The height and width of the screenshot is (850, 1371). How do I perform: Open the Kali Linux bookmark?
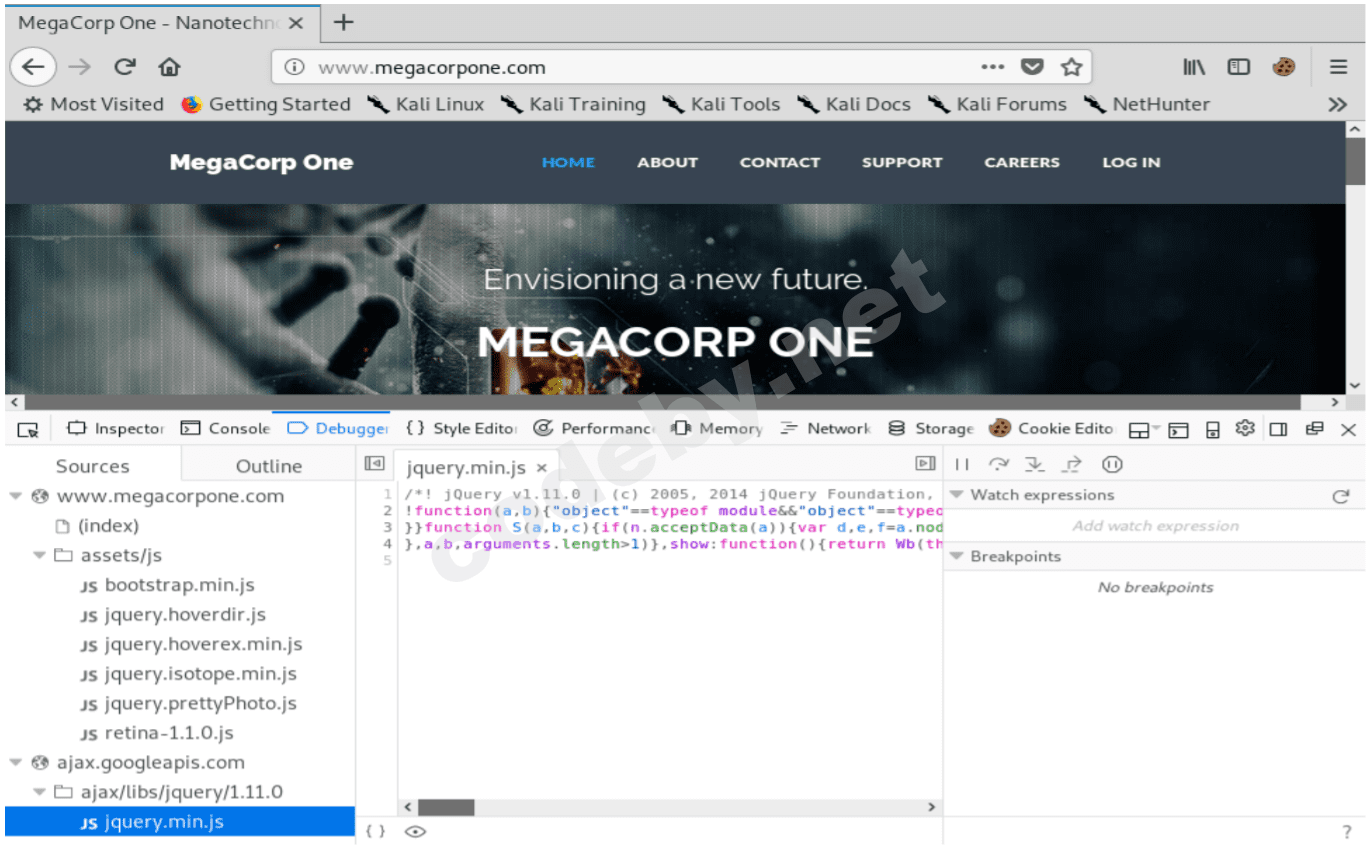pyautogui.click(x=425, y=104)
